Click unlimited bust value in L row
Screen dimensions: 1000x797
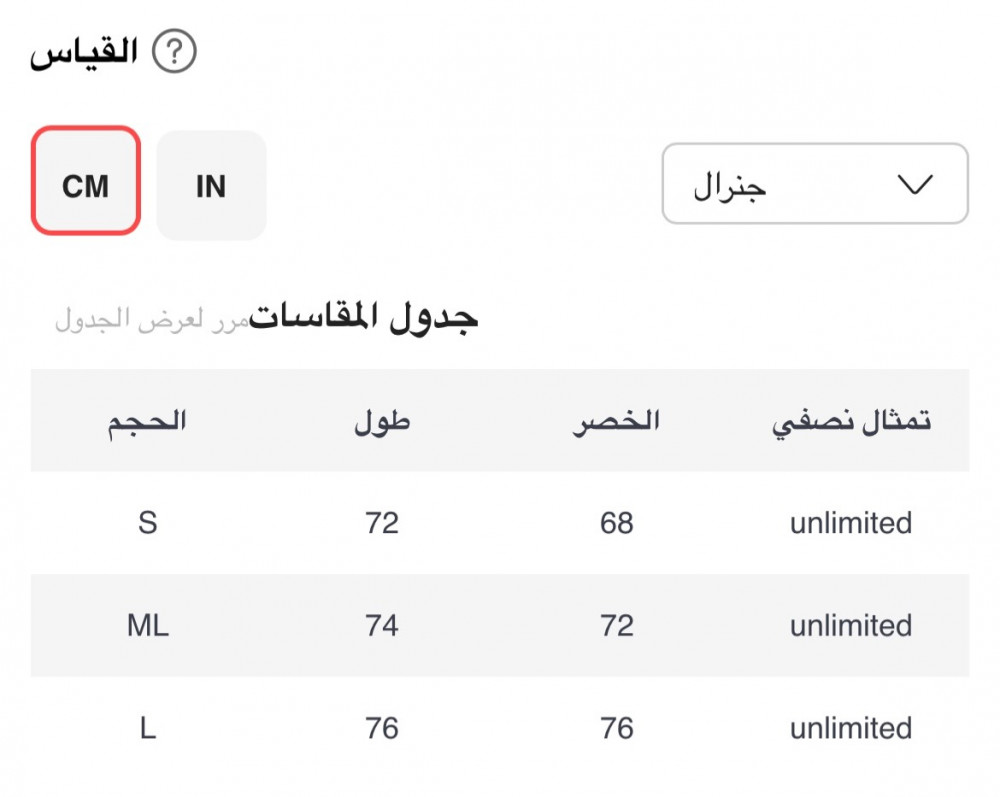851,728
